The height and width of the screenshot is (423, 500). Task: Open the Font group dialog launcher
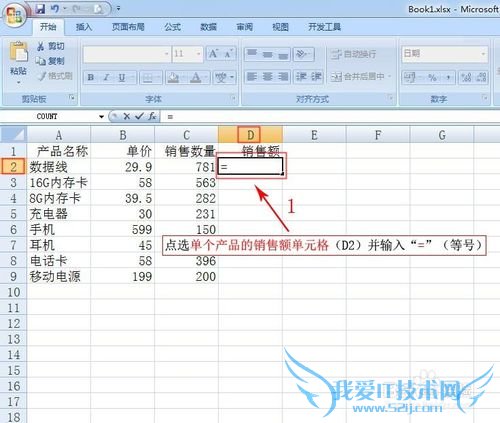click(x=233, y=98)
